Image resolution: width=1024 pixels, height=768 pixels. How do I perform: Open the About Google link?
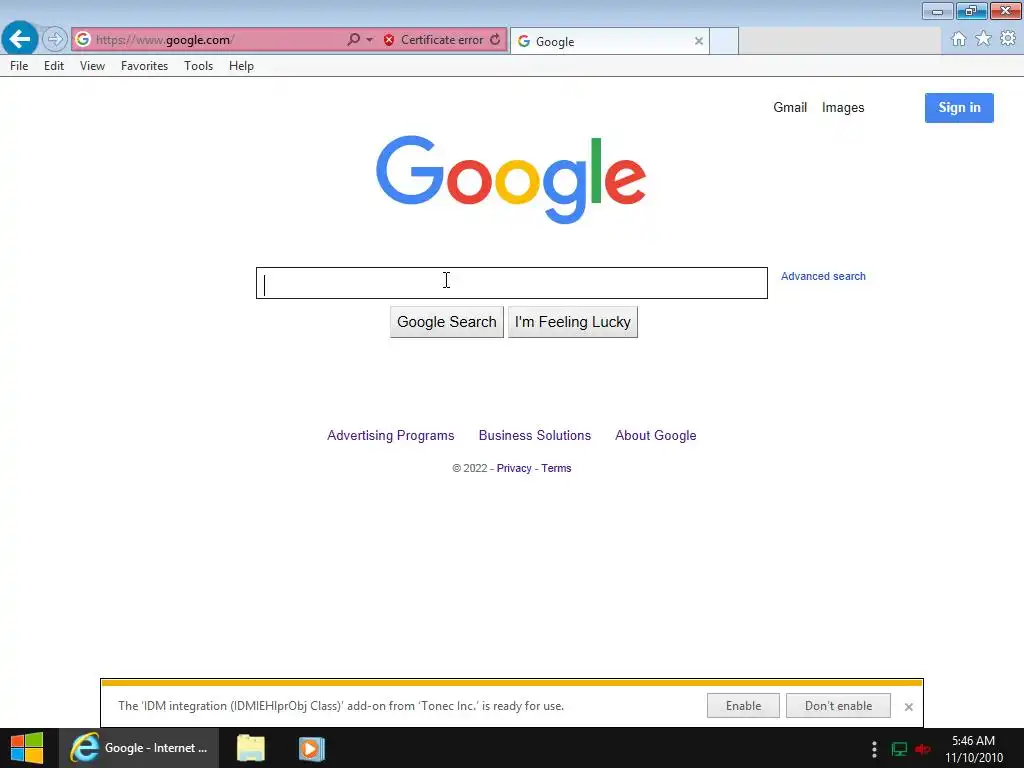click(x=656, y=436)
